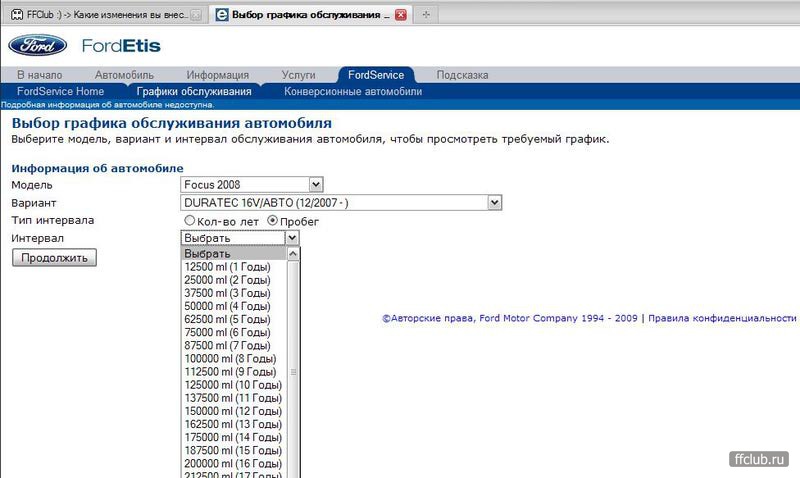Viewport: 800px width, 478px height.
Task: Click the Ford oval logo
Action: tap(37, 45)
